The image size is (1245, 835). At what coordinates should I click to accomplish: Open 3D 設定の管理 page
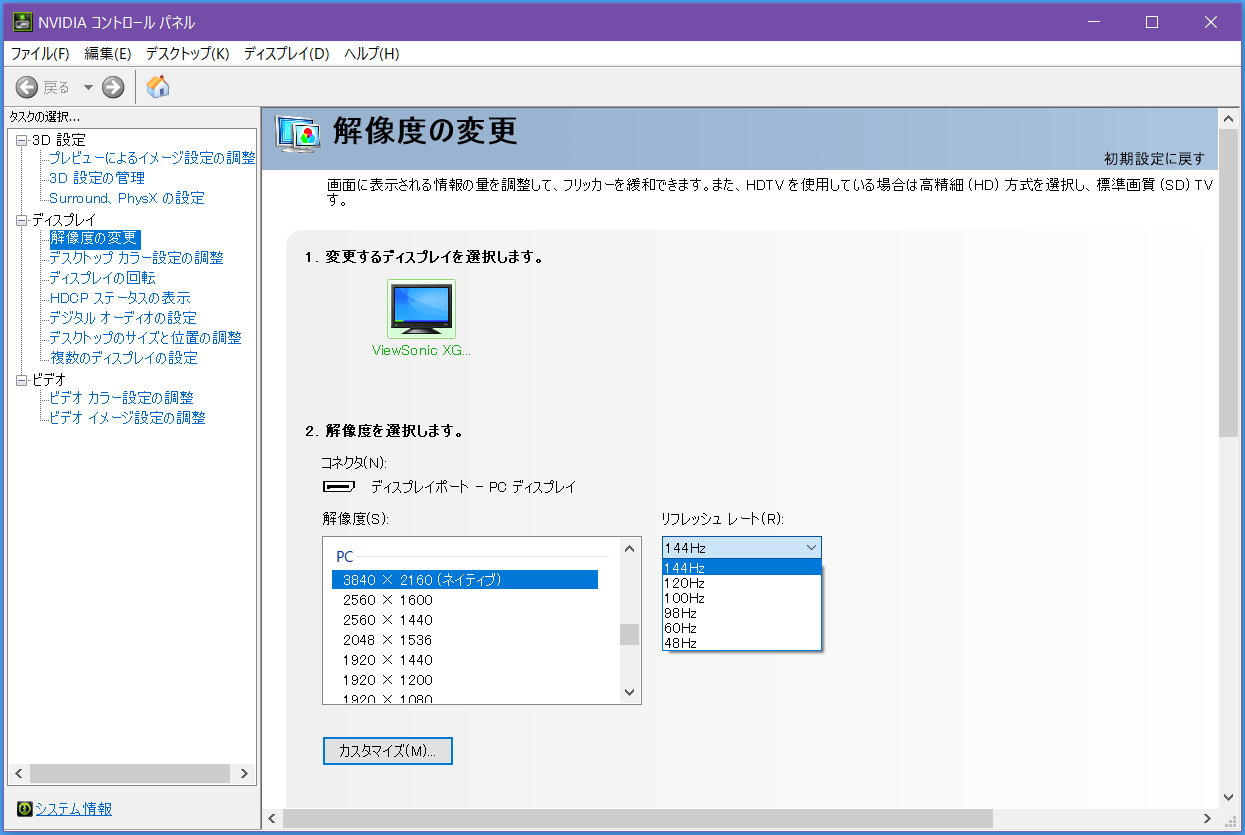click(97, 178)
